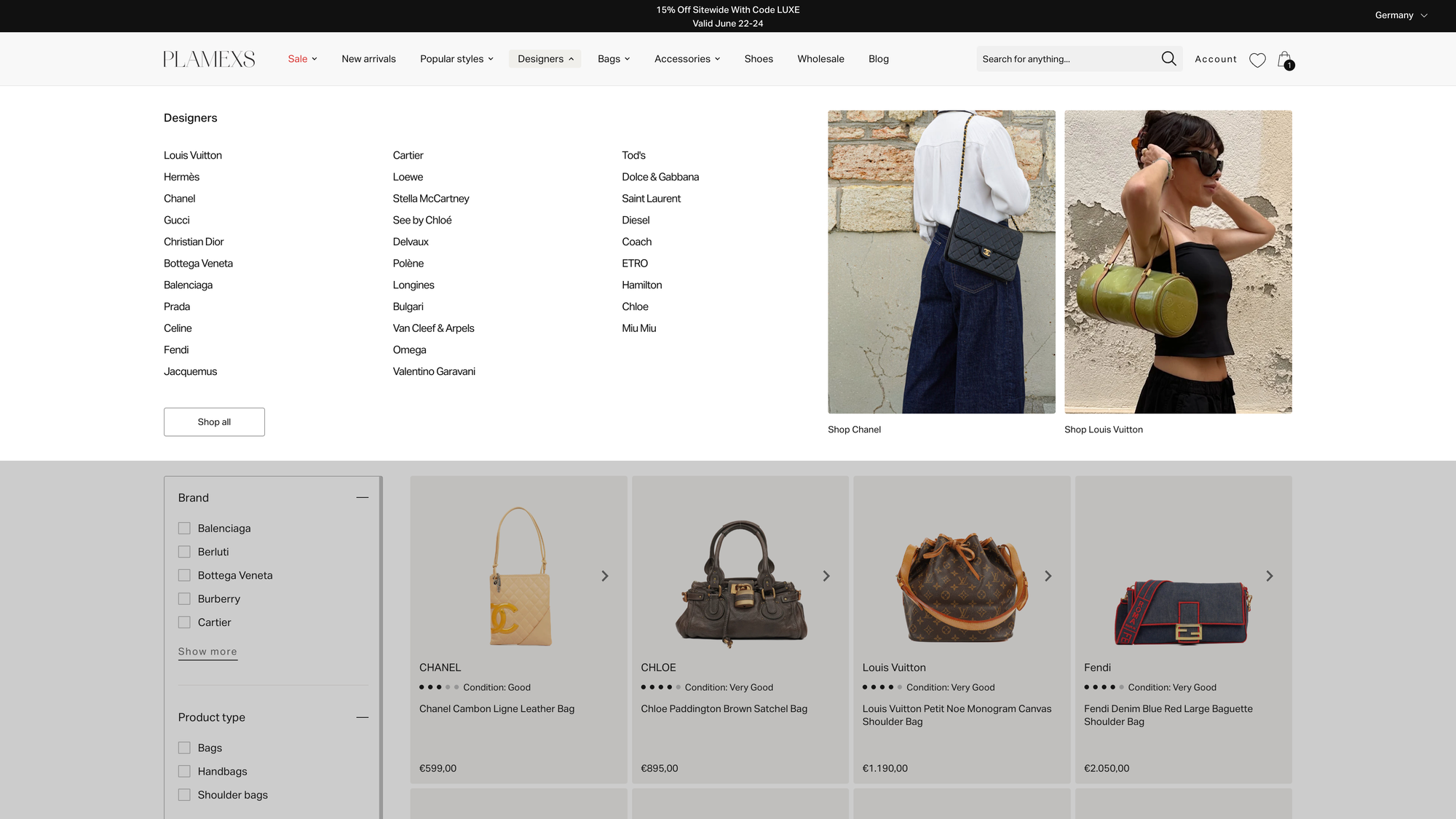Image resolution: width=1456 pixels, height=819 pixels.
Task: Expand the Accessories menu
Action: tap(687, 59)
